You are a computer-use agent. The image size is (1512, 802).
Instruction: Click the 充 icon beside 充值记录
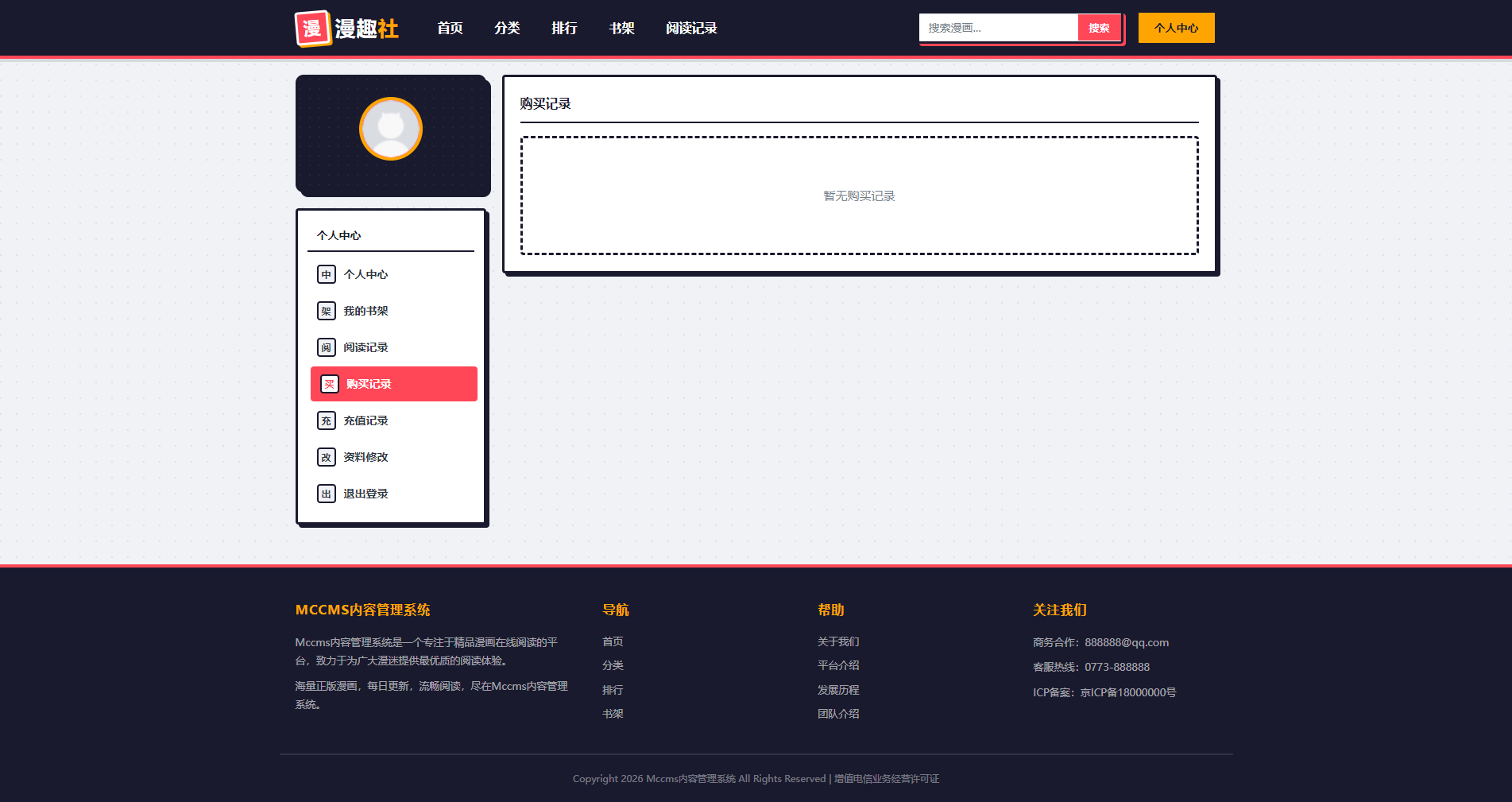click(327, 420)
